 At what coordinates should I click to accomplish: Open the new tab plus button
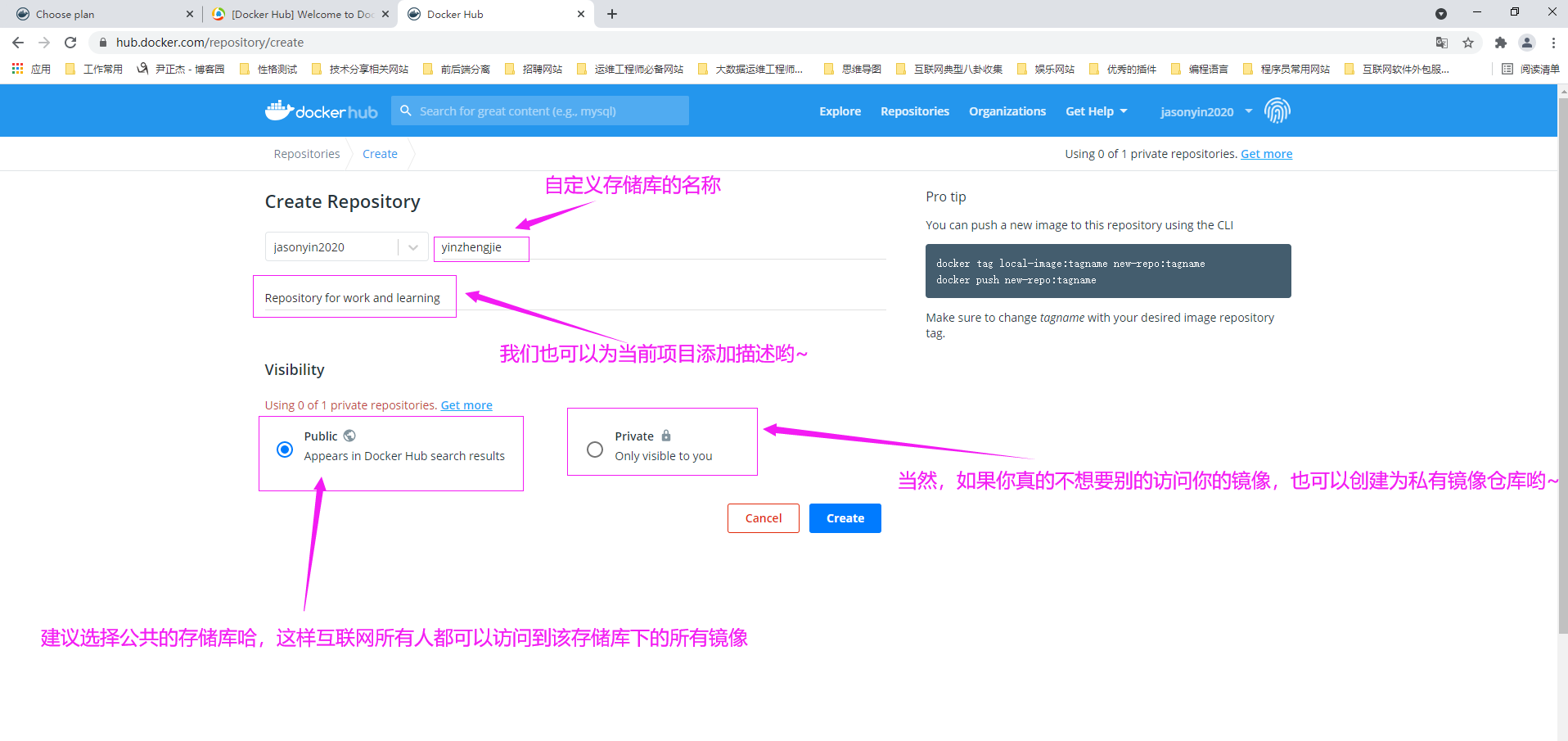pos(612,14)
